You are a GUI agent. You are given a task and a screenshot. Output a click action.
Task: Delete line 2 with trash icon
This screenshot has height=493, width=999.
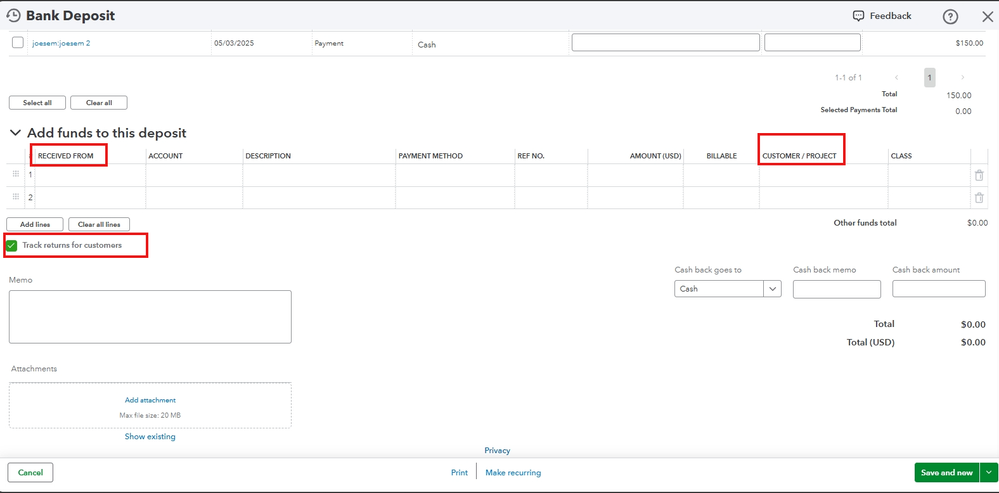(x=979, y=197)
